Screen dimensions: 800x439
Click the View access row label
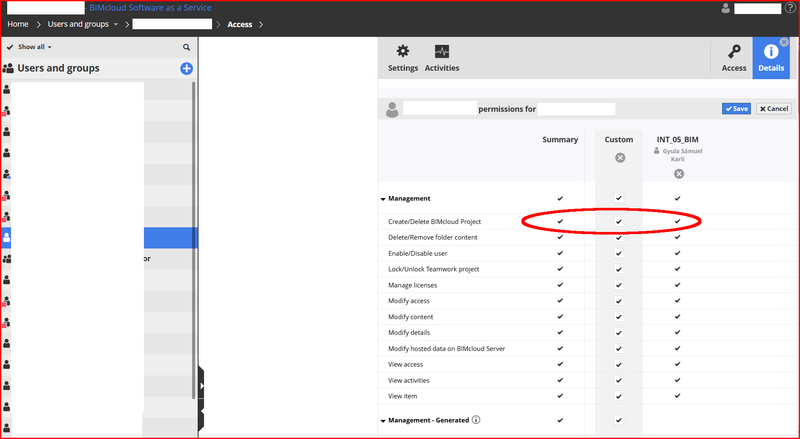(x=406, y=364)
